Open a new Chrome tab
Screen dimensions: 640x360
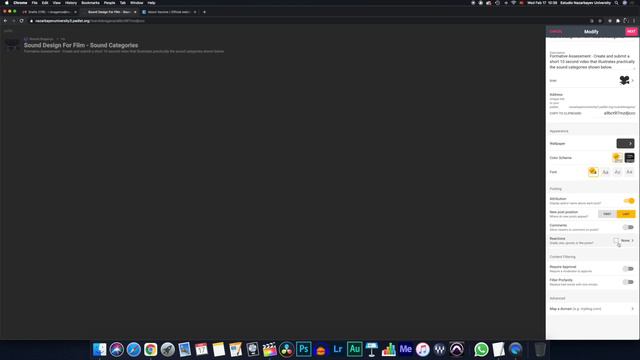coord(204,12)
